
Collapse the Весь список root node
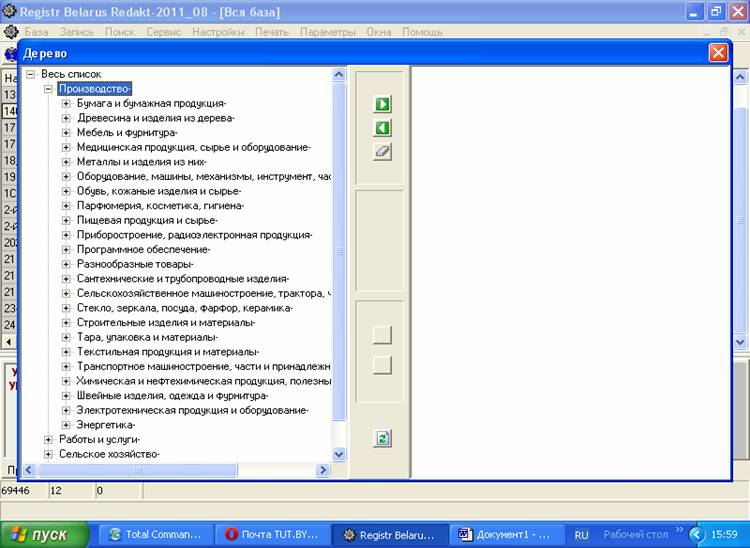[x=31, y=74]
